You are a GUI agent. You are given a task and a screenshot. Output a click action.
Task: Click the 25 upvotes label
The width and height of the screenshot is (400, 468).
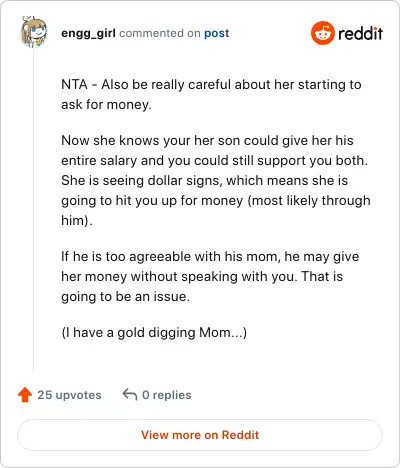point(69,395)
